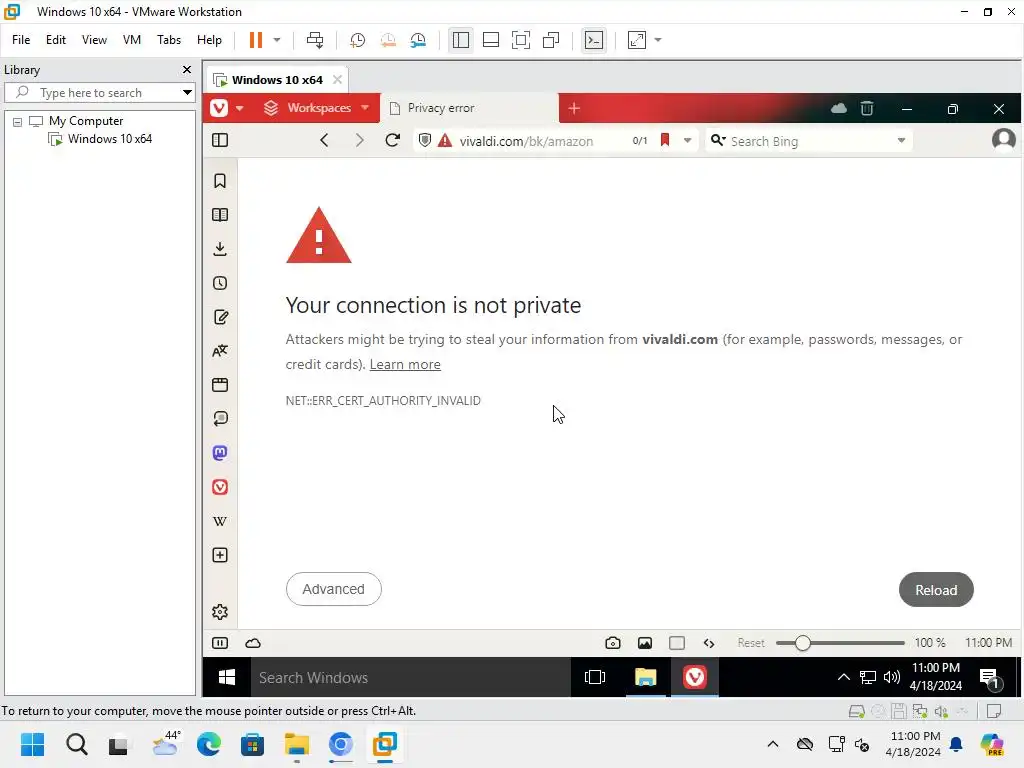Toggle image loading in status bar

(645, 643)
